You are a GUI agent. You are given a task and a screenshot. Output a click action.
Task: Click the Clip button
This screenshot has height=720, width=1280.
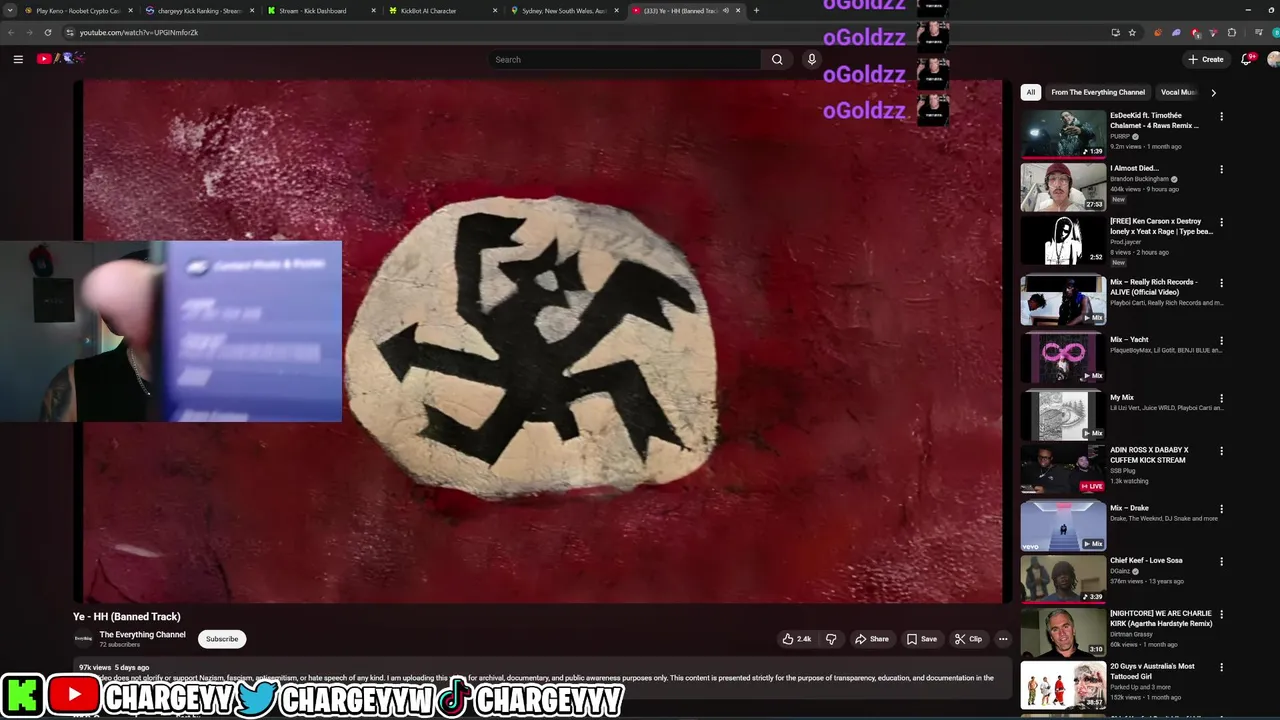968,639
